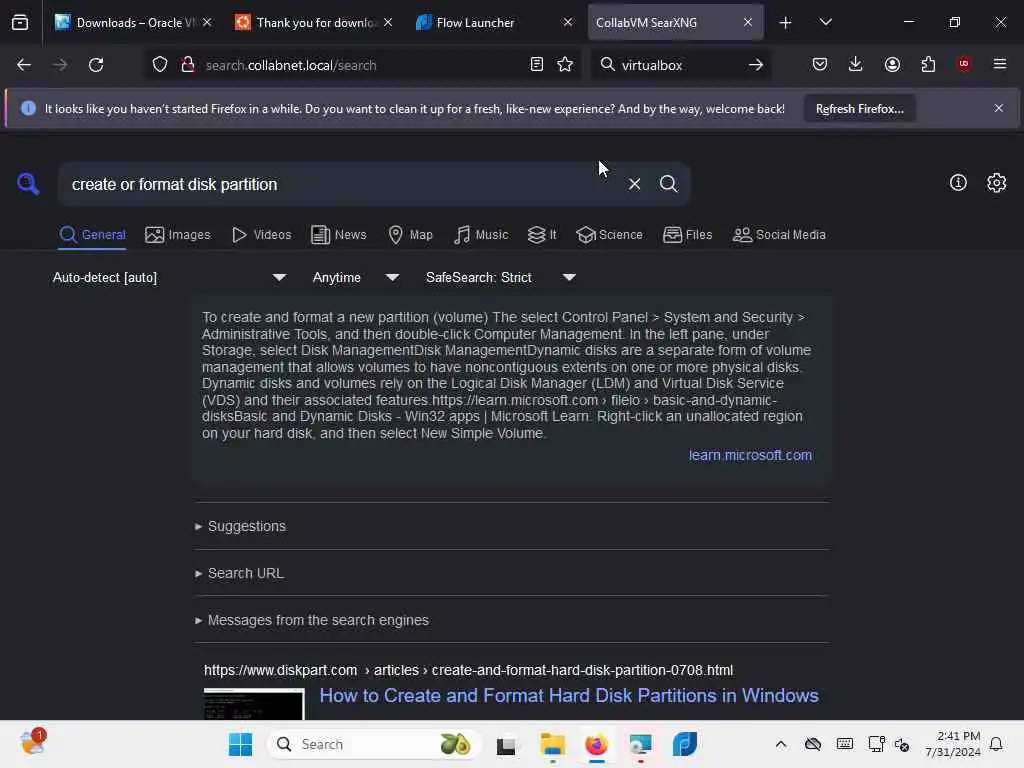Viewport: 1024px width, 768px height.
Task: Open a new browser tab
Action: [x=785, y=23]
